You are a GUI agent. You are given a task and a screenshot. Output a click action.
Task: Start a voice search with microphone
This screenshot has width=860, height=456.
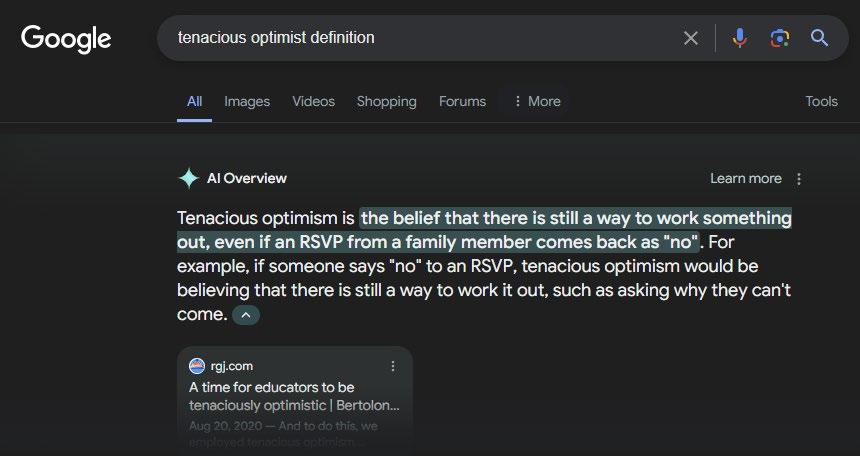740,38
